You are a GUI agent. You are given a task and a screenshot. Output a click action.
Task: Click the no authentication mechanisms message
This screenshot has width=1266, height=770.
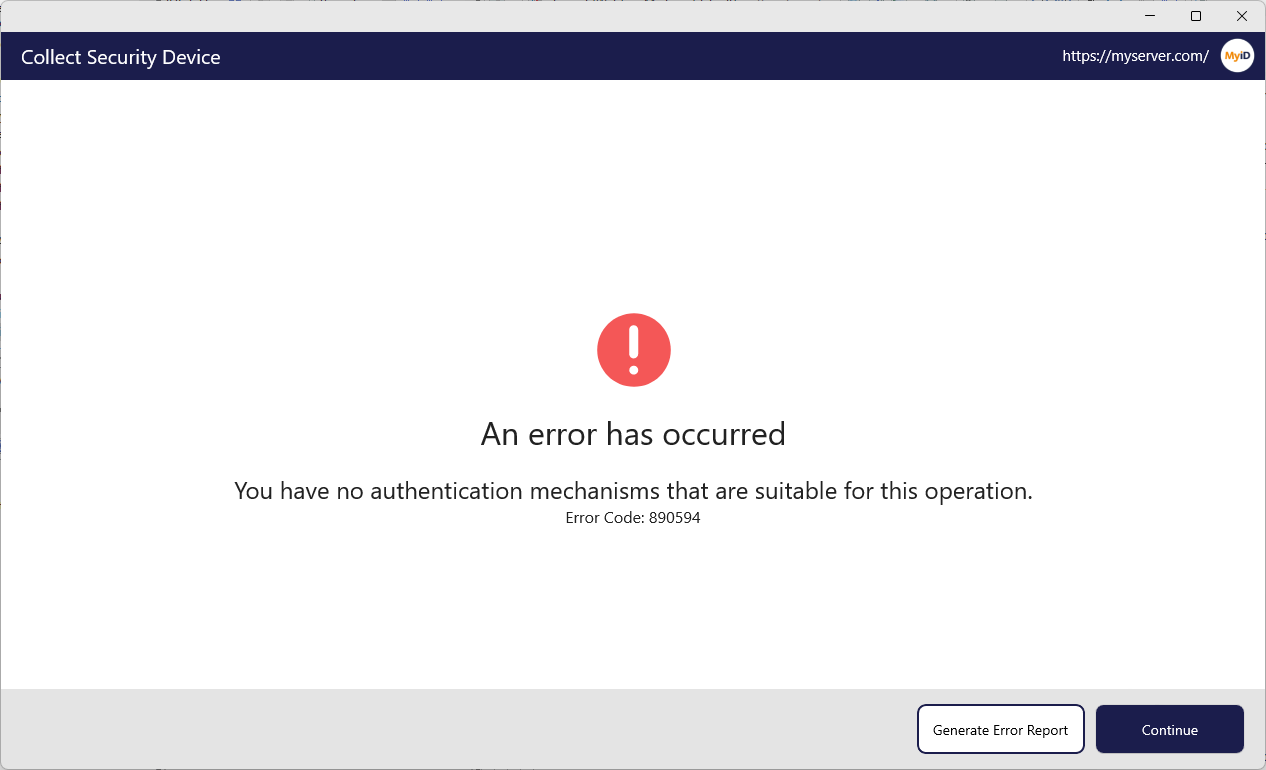click(x=633, y=491)
